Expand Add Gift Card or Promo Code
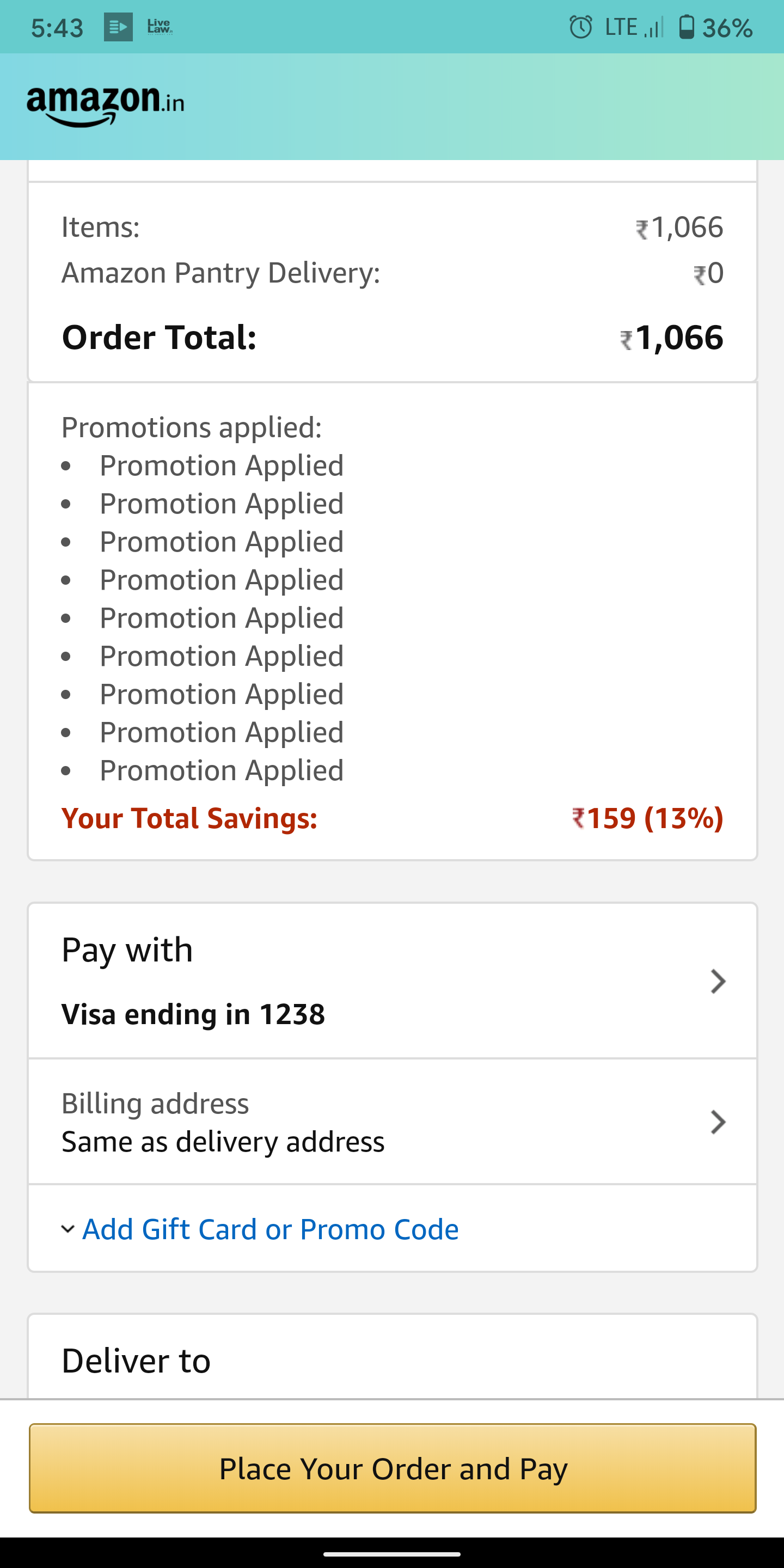The image size is (784, 1568). [269, 1229]
